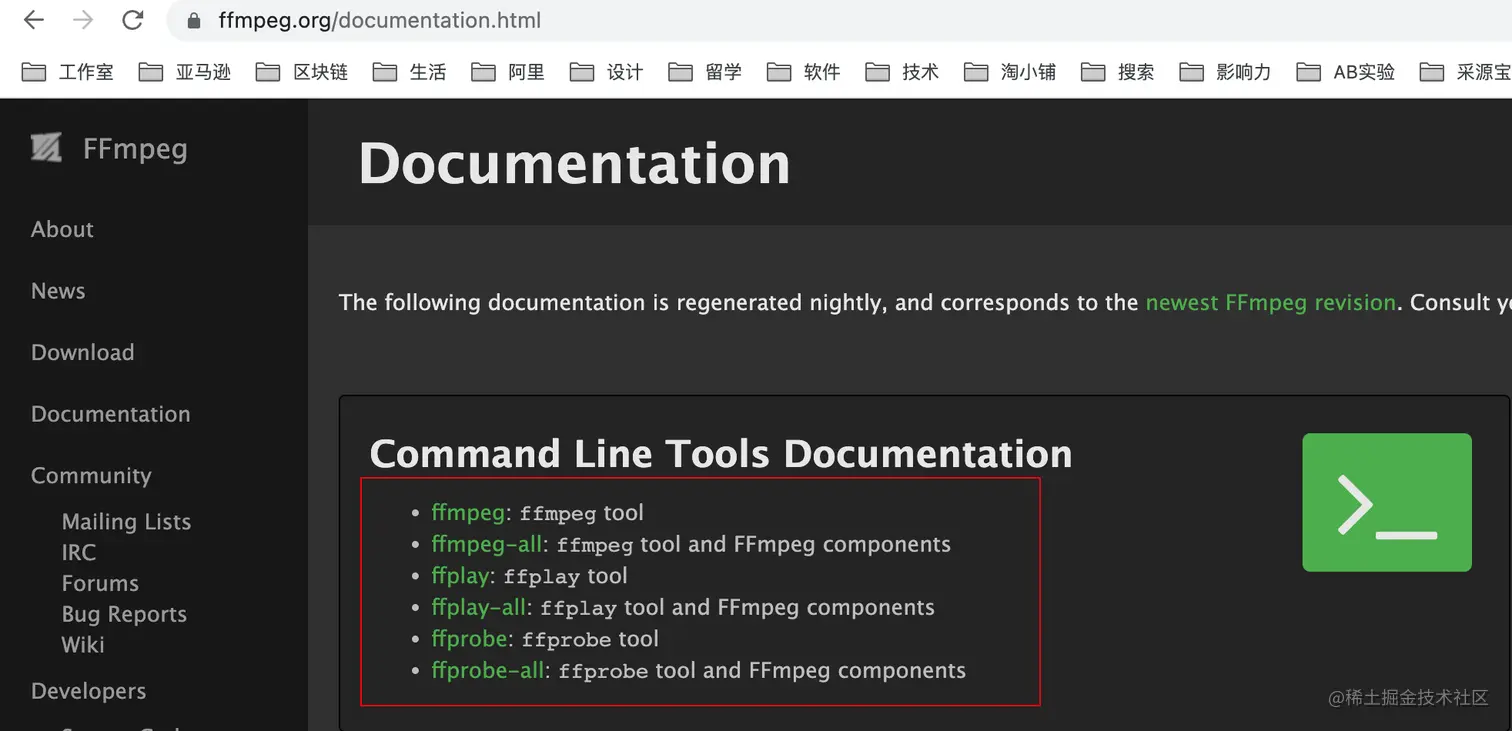Click the green terminal prompt icon
This screenshot has width=1512, height=731.
point(1386,502)
